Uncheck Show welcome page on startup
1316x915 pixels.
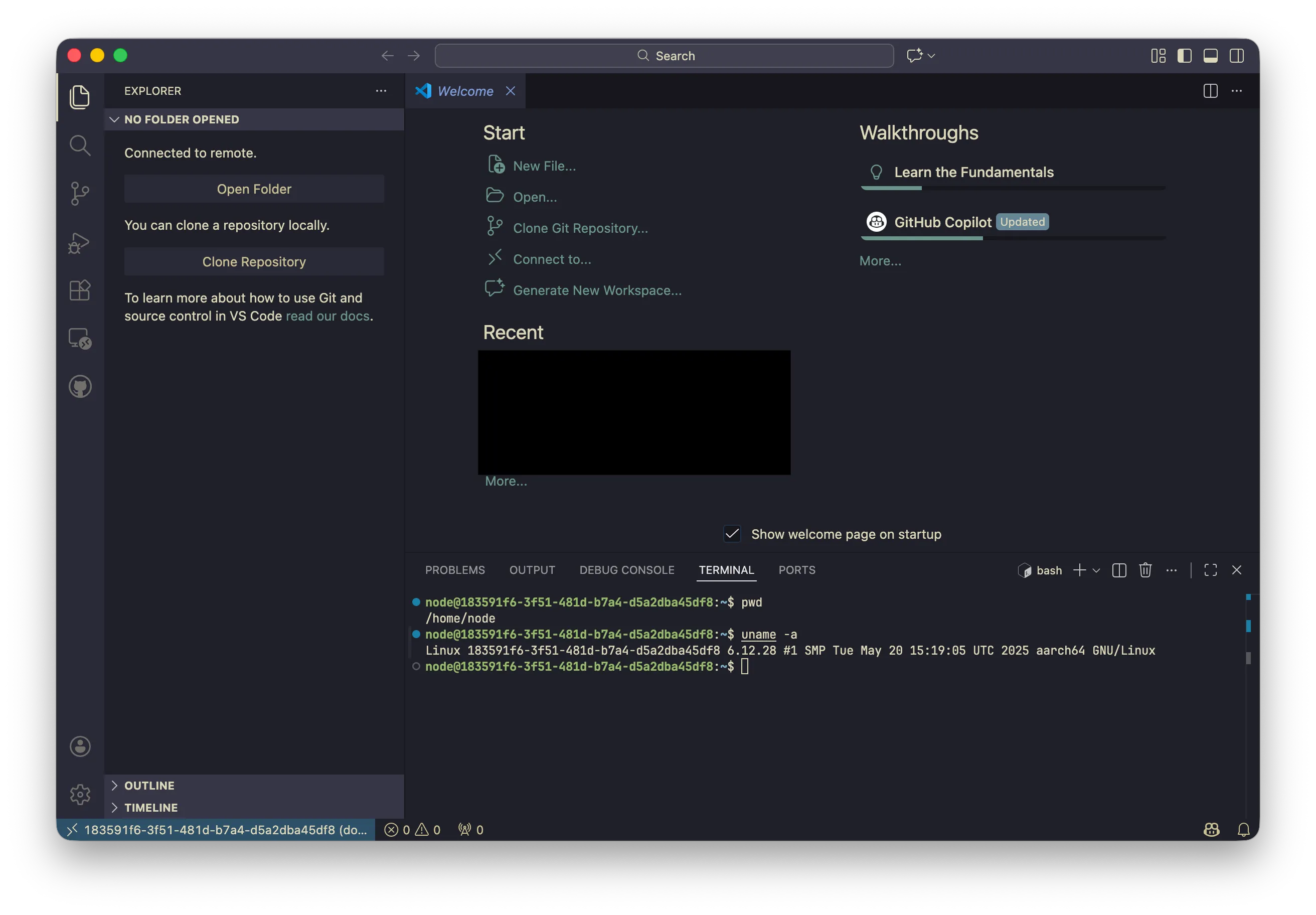(732, 534)
